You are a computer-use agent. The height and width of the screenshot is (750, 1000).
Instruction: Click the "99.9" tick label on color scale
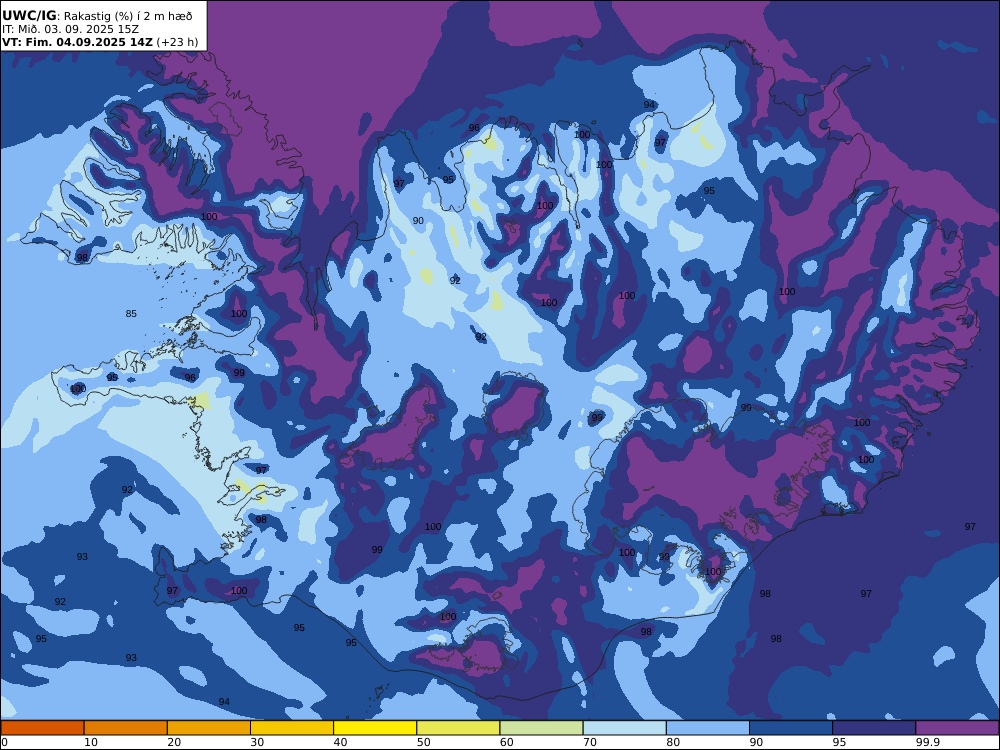pyautogui.click(x=927, y=742)
